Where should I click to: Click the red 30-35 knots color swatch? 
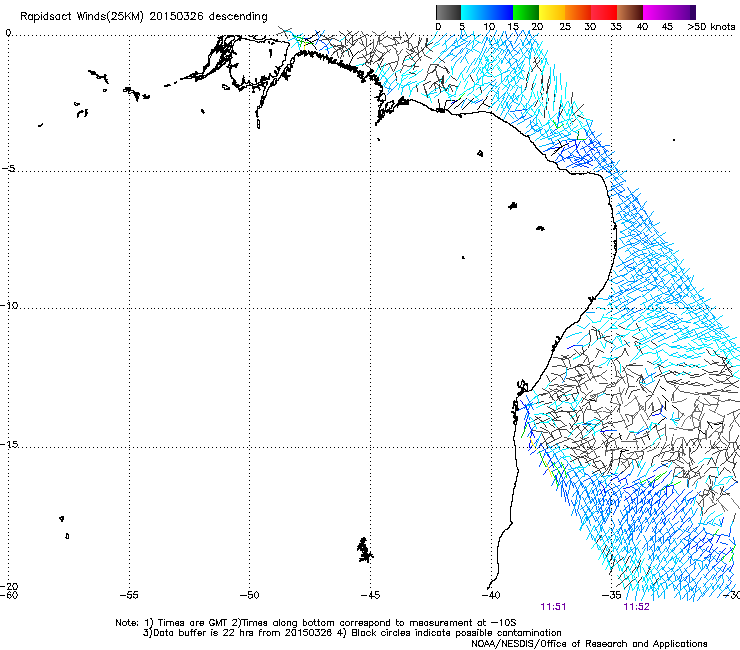click(604, 12)
